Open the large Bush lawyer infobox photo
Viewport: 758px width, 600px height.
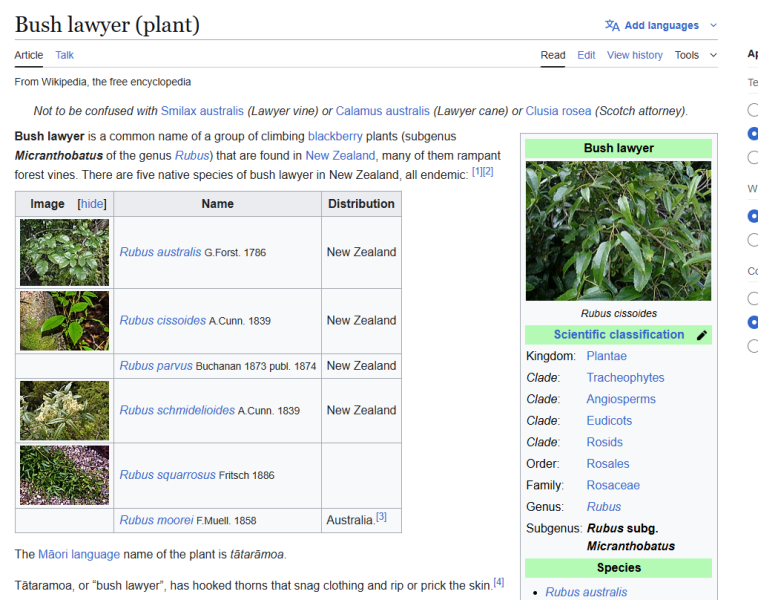coord(618,231)
